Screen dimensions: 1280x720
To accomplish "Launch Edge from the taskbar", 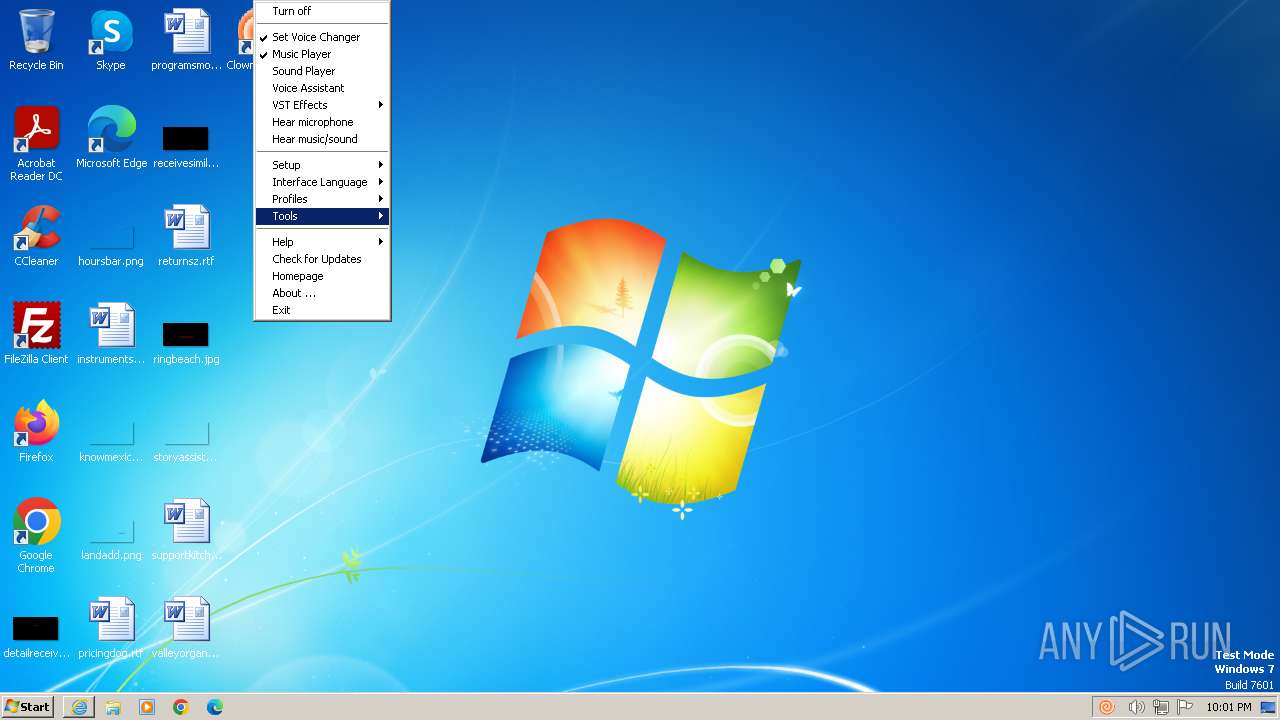I will 215,707.
